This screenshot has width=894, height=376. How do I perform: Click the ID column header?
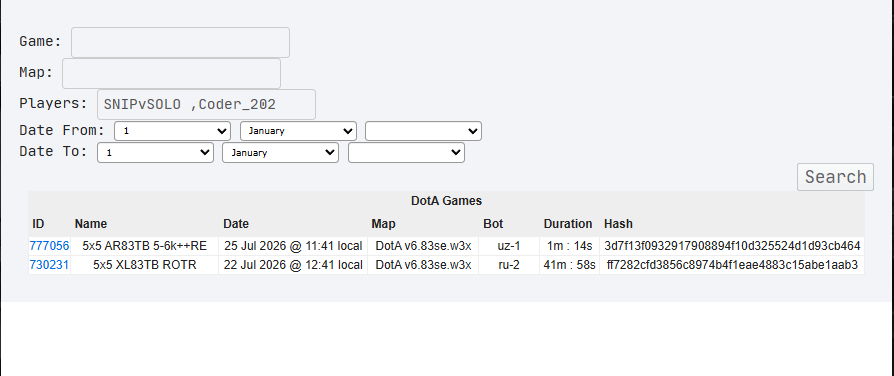click(x=38, y=224)
